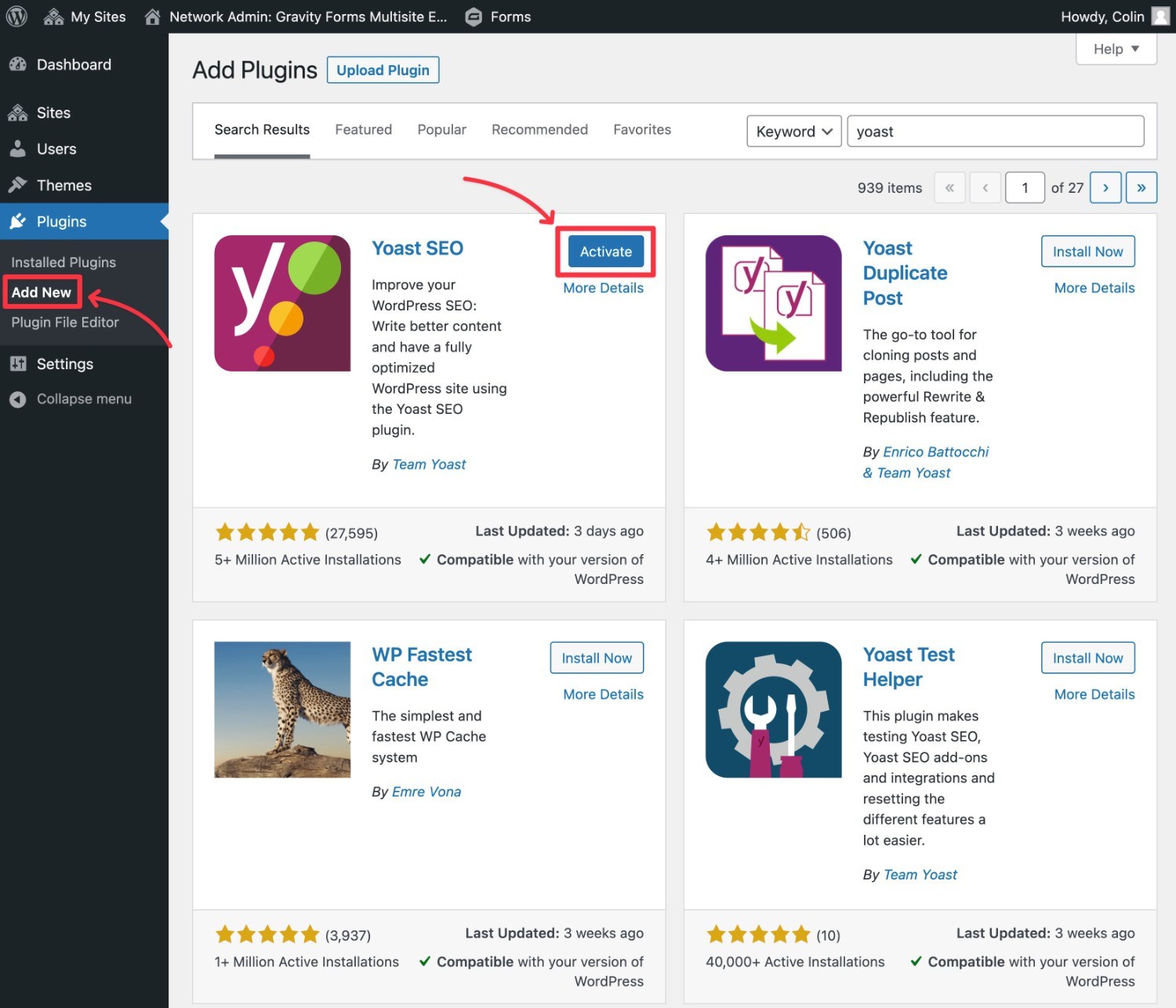Click the WordPress logo icon

coord(16,16)
